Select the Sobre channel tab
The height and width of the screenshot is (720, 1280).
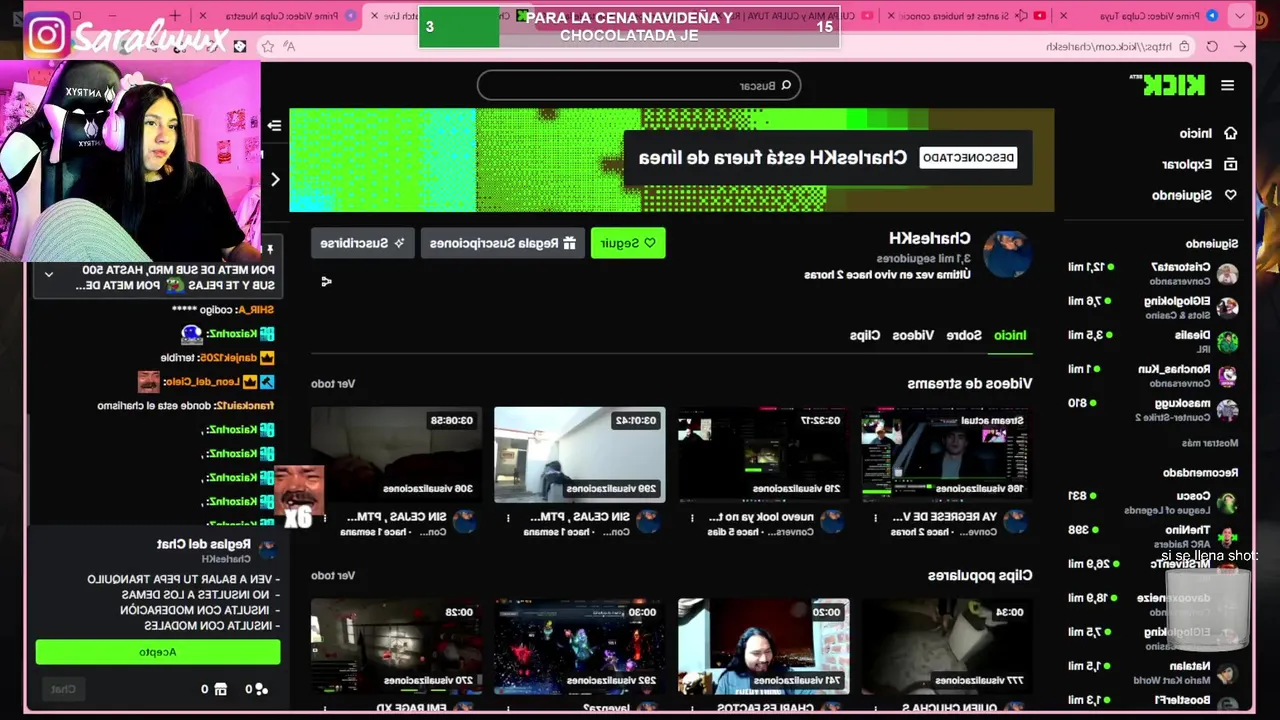(964, 335)
